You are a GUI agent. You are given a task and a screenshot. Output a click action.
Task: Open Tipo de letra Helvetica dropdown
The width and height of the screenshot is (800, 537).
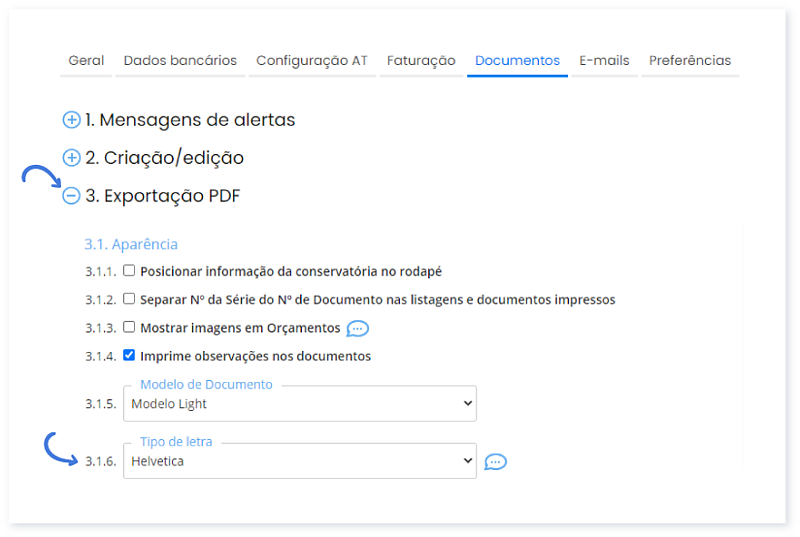(x=300, y=461)
